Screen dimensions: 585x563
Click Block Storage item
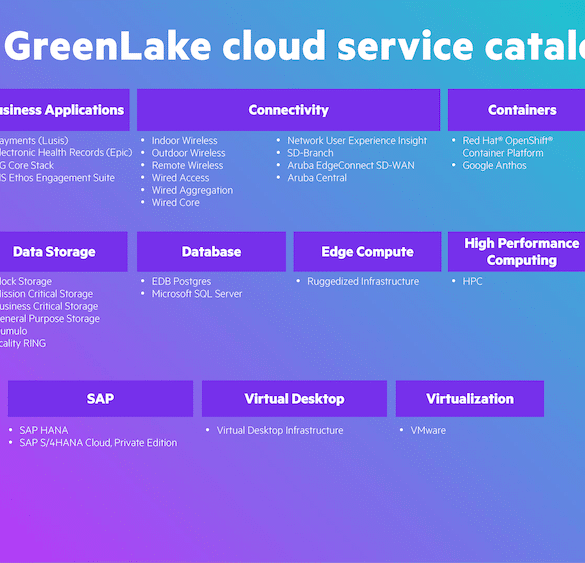tap(26, 281)
